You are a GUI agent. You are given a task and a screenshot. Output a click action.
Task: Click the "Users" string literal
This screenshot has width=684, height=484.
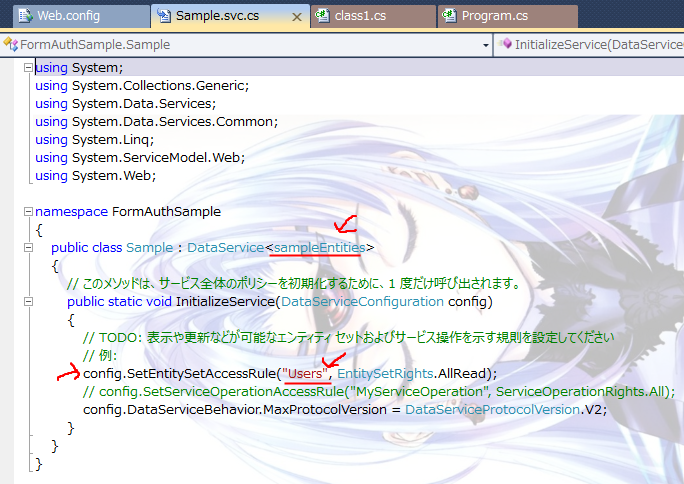[305, 374]
